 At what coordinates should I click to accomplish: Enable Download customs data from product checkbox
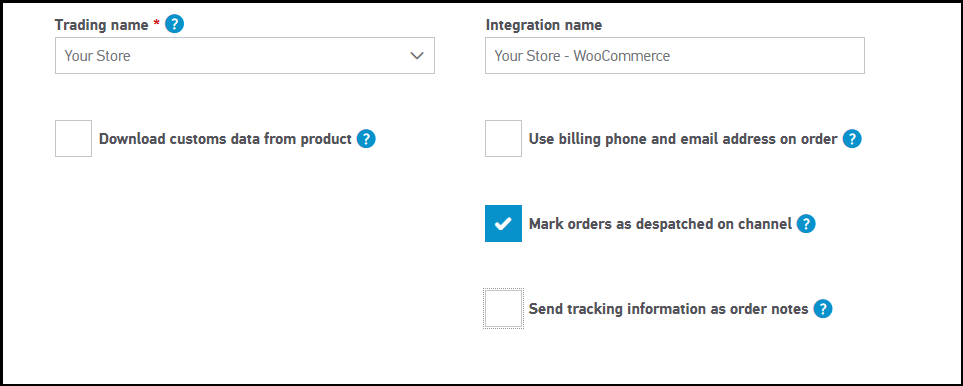point(74,139)
